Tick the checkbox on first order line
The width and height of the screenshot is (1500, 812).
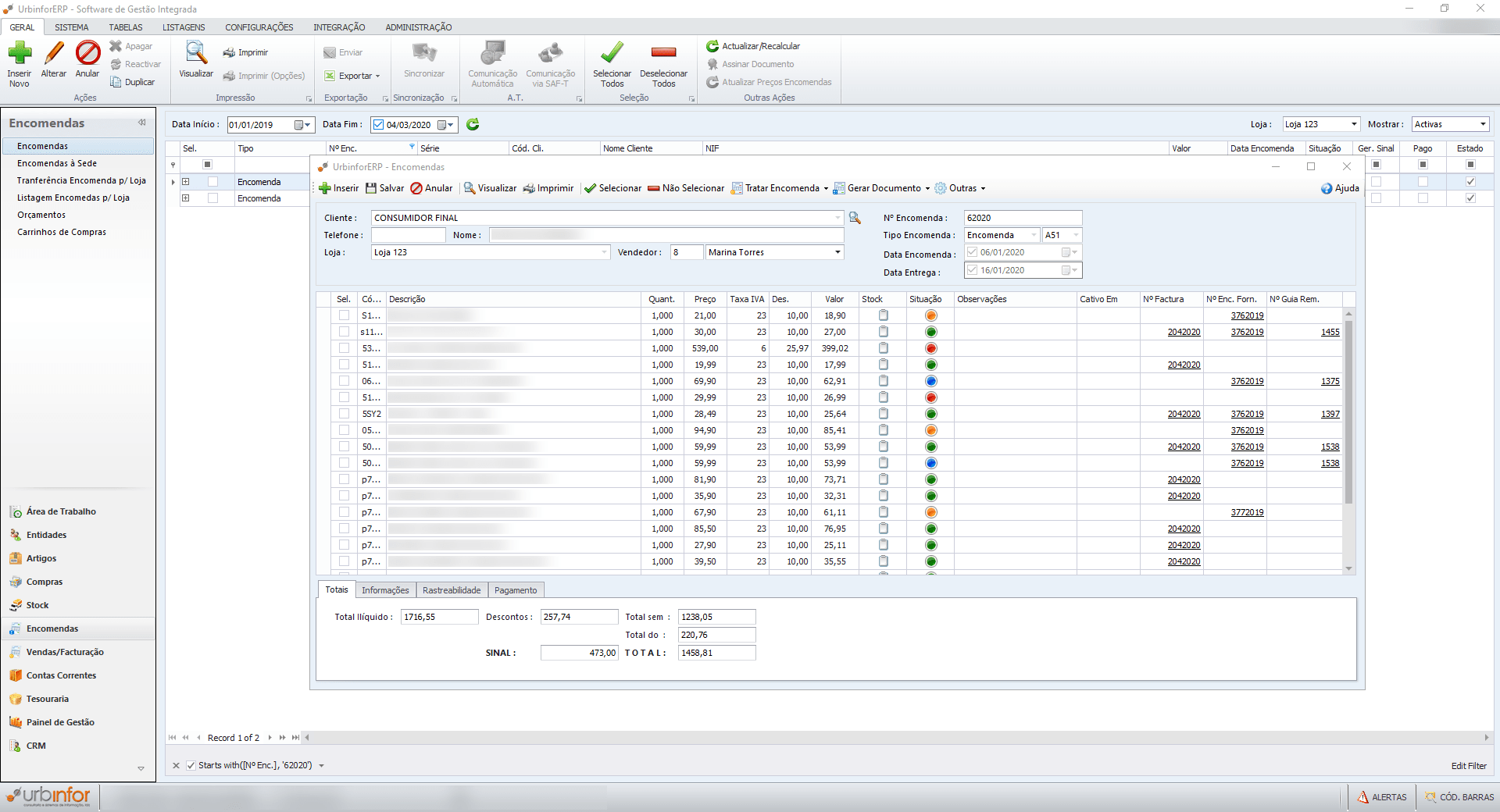pyautogui.click(x=344, y=315)
